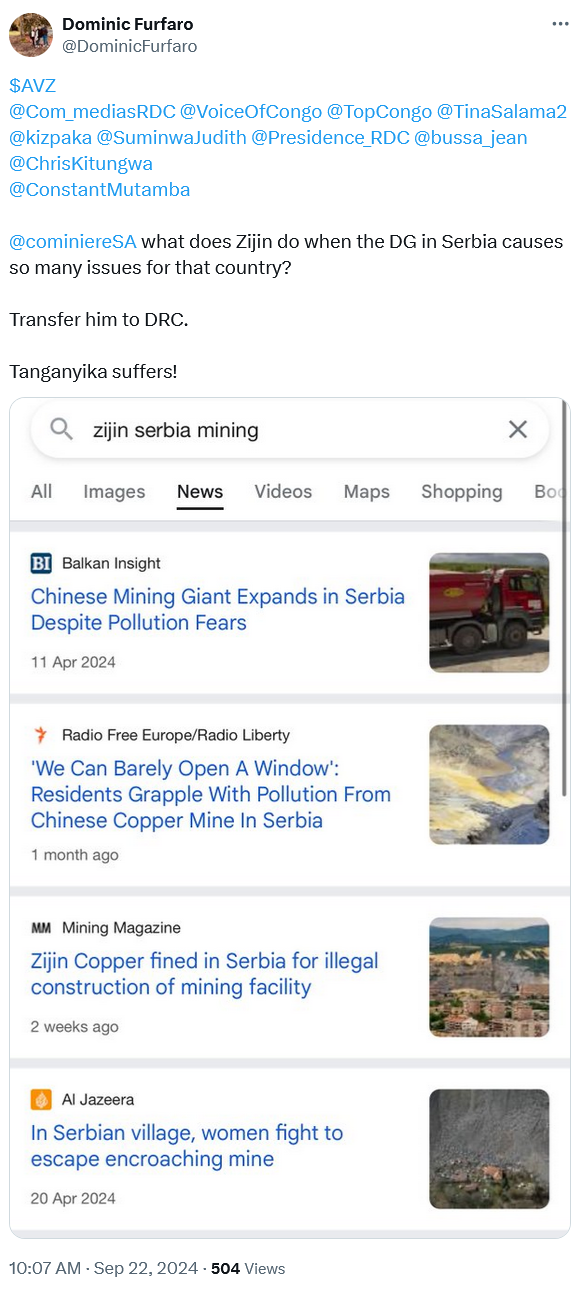The height and width of the screenshot is (1290, 578).
Task: Open 'Zijin Copper fined in Serbia' article
Action: (x=205, y=975)
